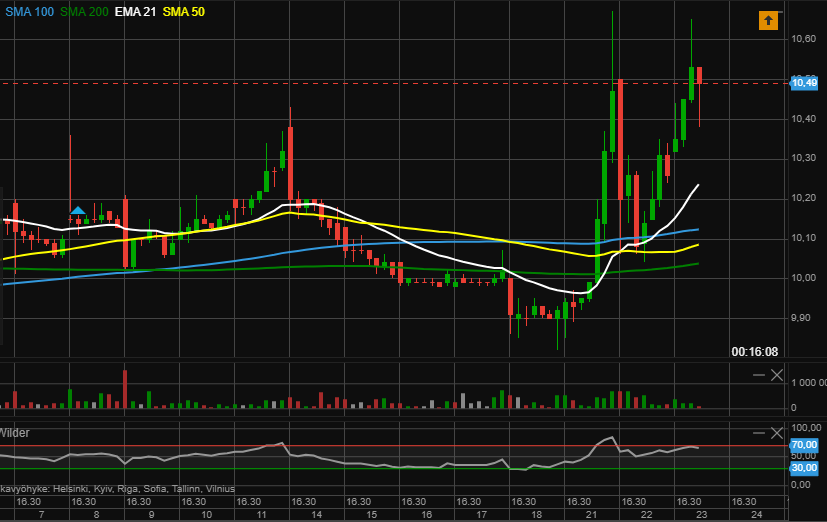The height and width of the screenshot is (522, 827).
Task: Close the volume panel with X
Action: tap(777, 374)
